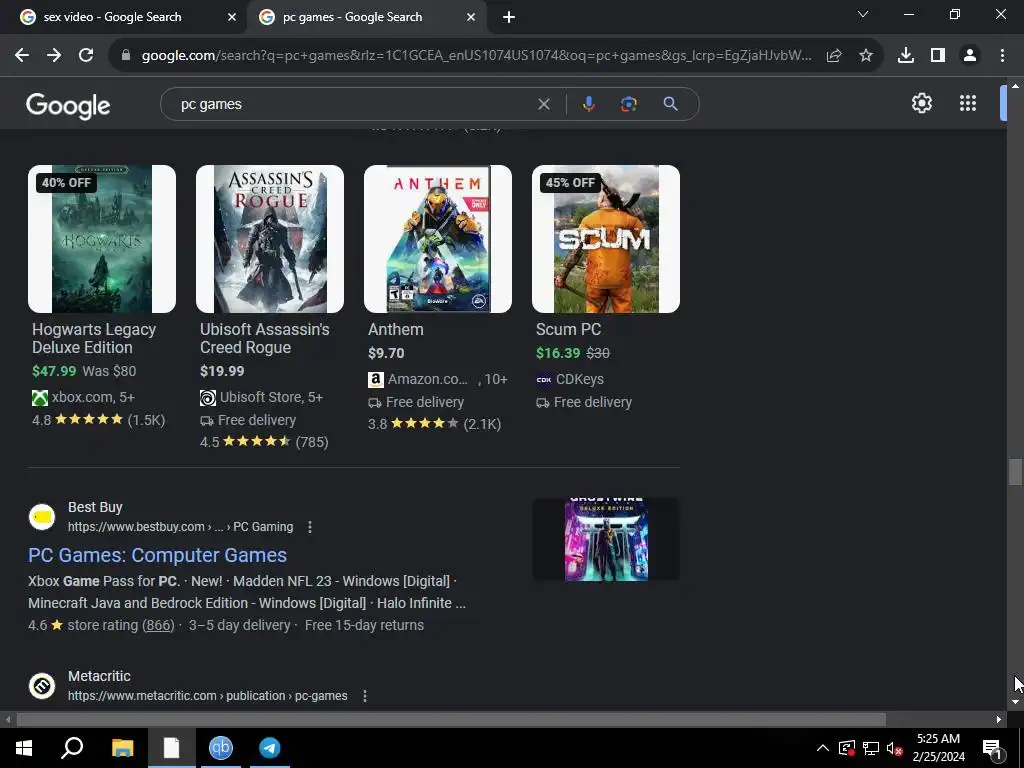Click the vertical scrollbar thumb
This screenshot has height=768, width=1024.
[x=1015, y=472]
